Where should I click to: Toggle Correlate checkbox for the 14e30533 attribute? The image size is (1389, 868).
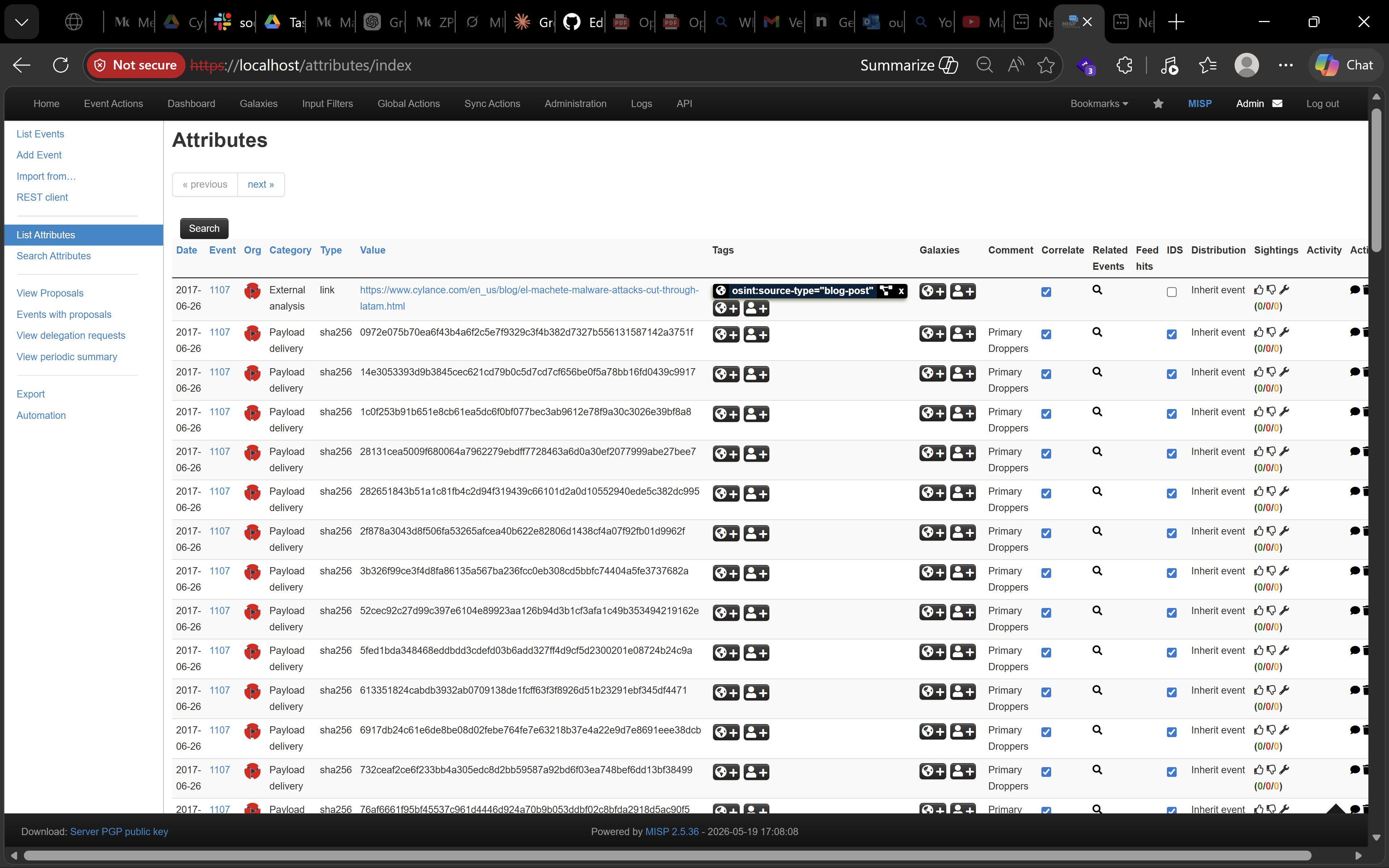tap(1046, 374)
